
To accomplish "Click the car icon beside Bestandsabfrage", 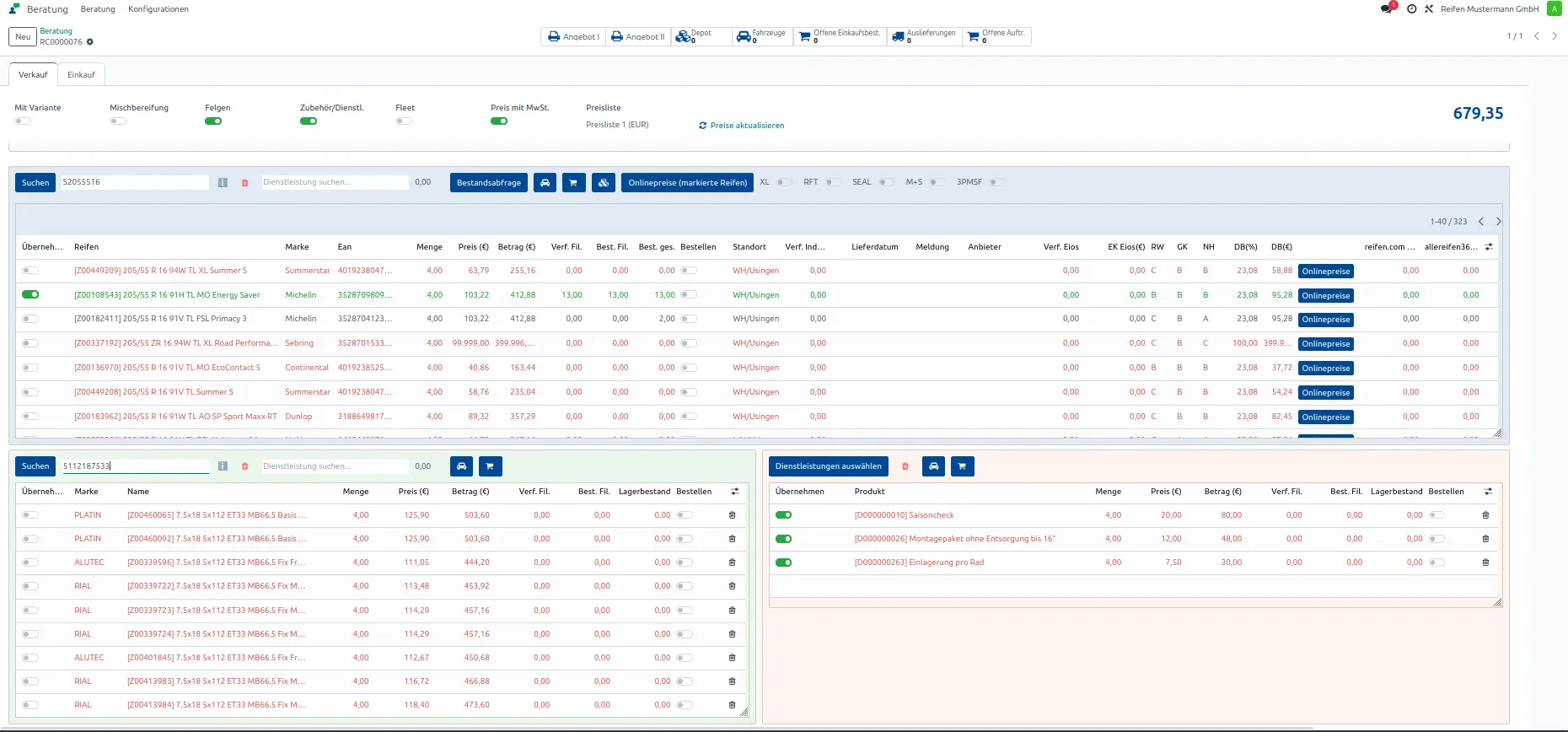I will click(x=545, y=183).
